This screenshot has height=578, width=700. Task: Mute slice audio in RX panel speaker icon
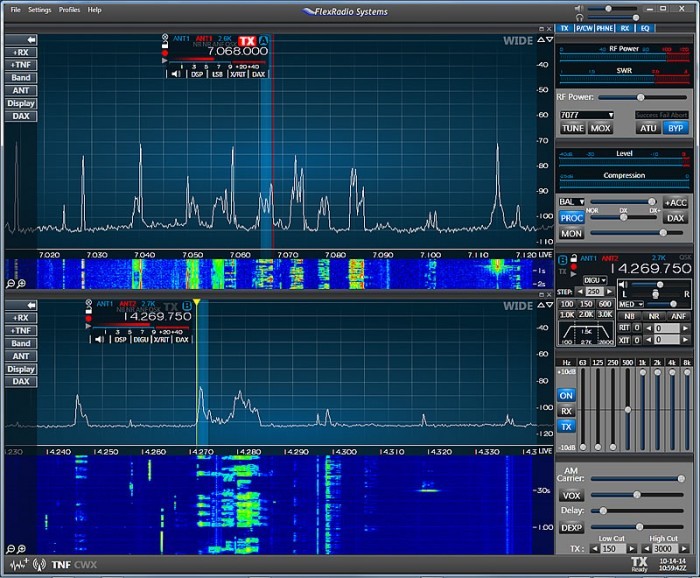[x=624, y=284]
